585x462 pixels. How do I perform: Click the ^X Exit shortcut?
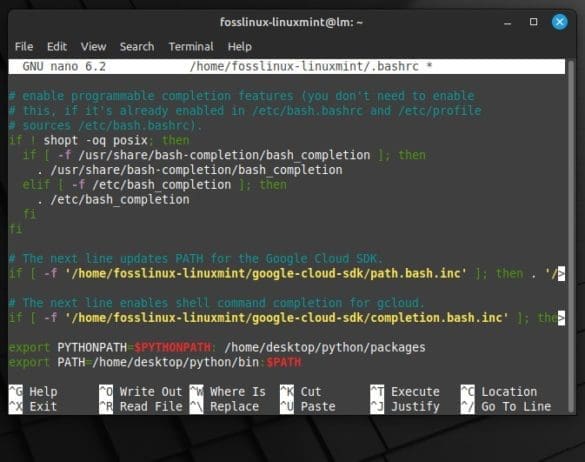coord(33,407)
